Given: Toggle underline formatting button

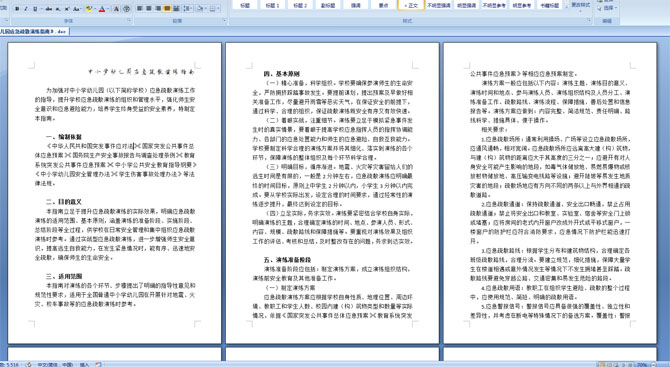Looking at the screenshot, I should tap(35, 9).
